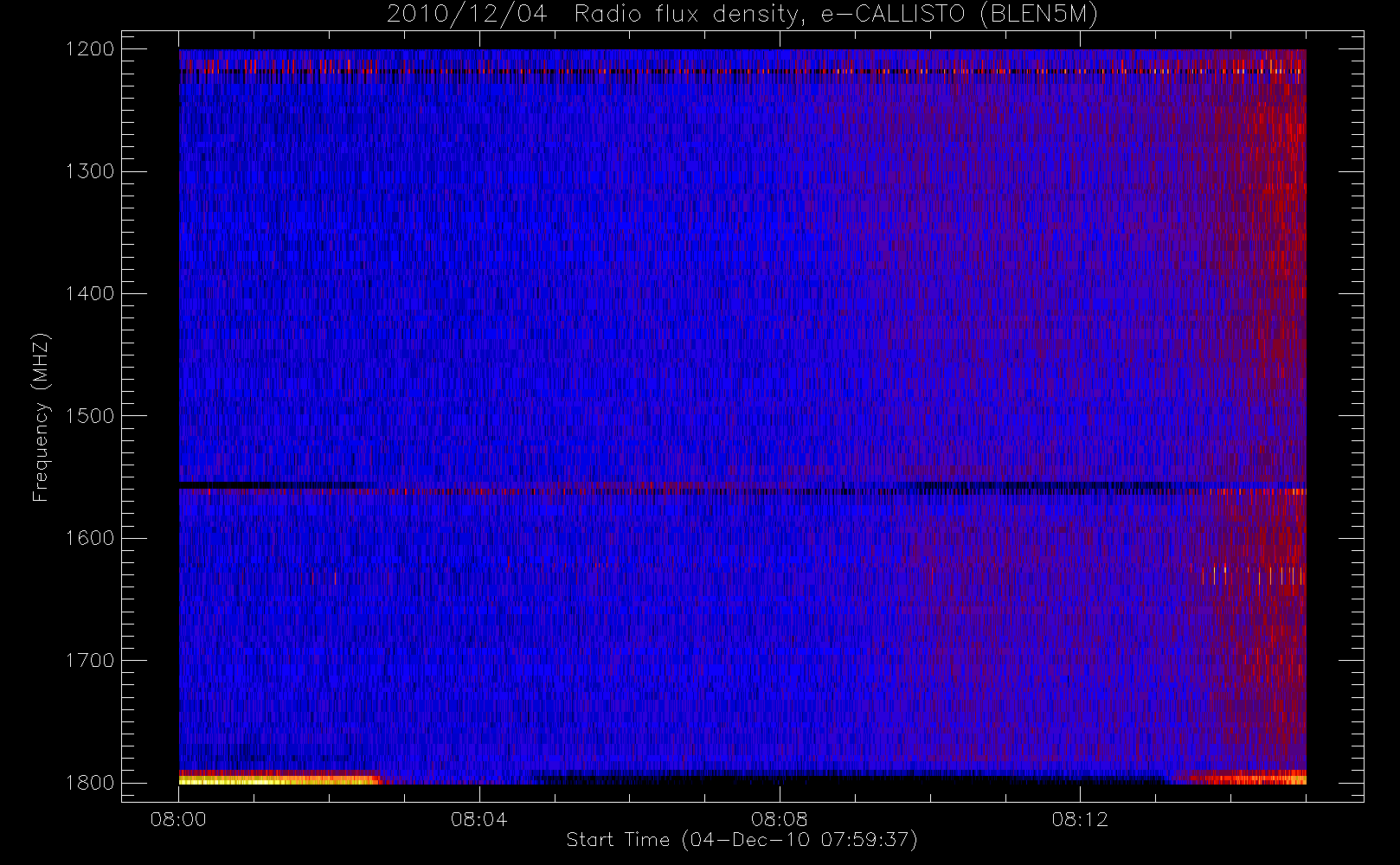
Task: Click the 1200 frequency tick label
Action: click(x=90, y=49)
